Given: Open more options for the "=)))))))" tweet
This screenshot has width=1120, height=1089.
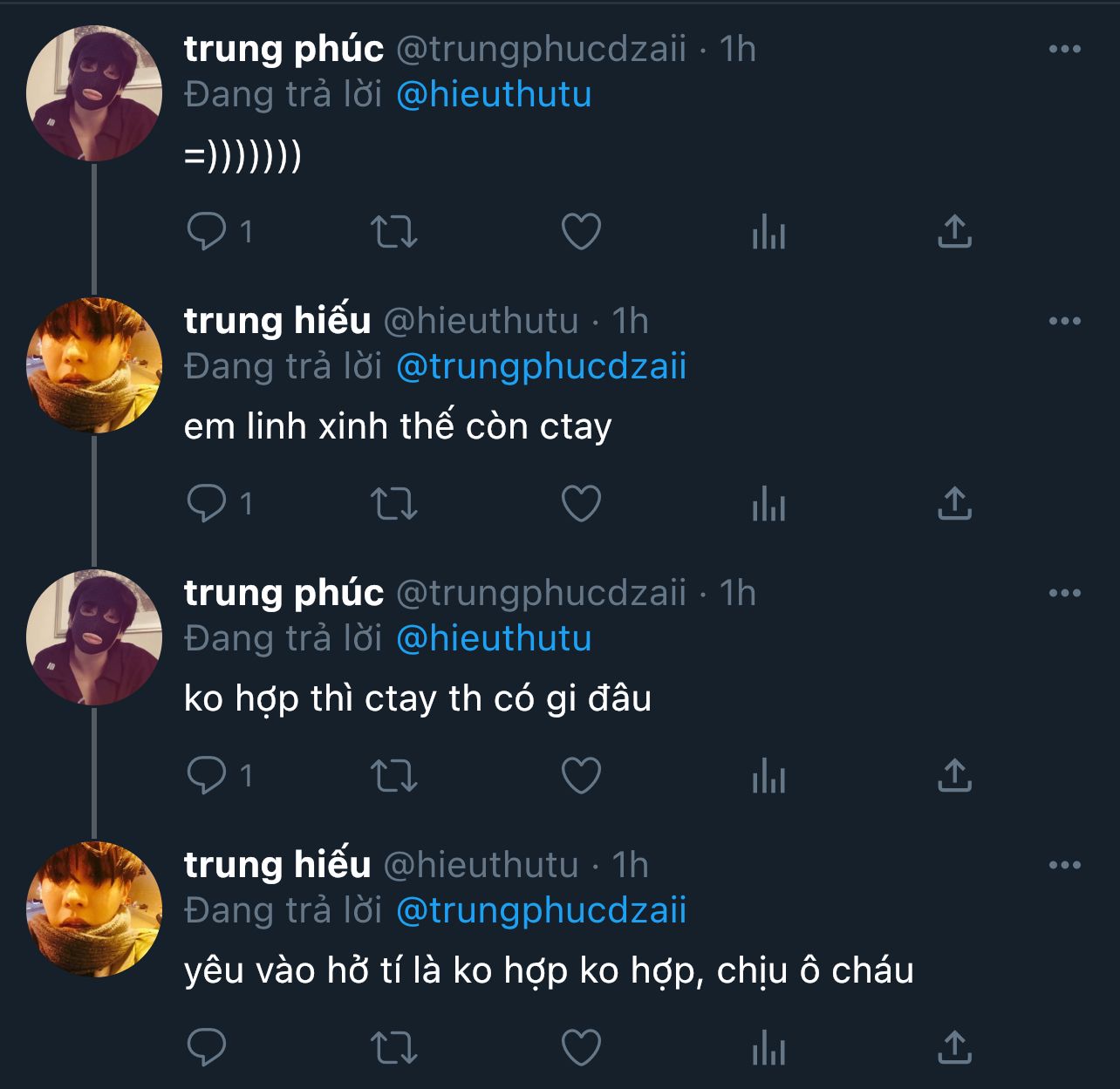Looking at the screenshot, I should pos(1064,49).
